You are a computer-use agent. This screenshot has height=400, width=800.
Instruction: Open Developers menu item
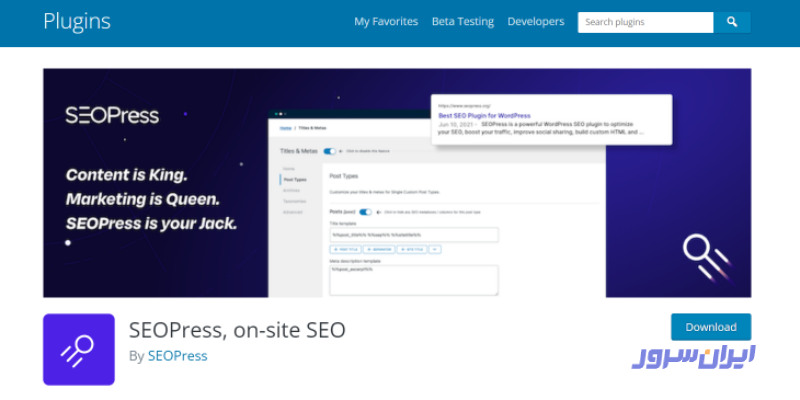[536, 22]
